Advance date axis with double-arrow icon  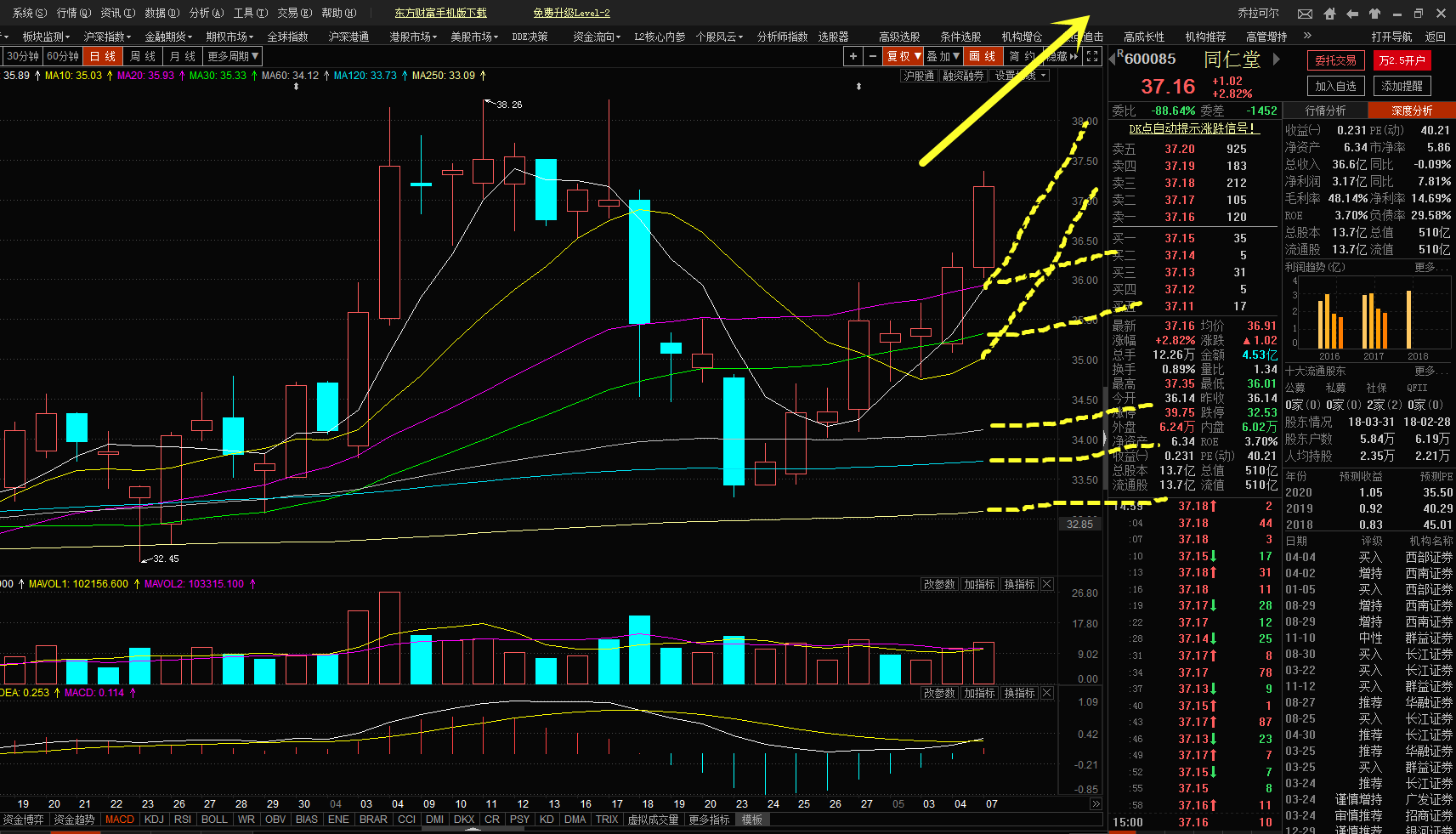1096,803
